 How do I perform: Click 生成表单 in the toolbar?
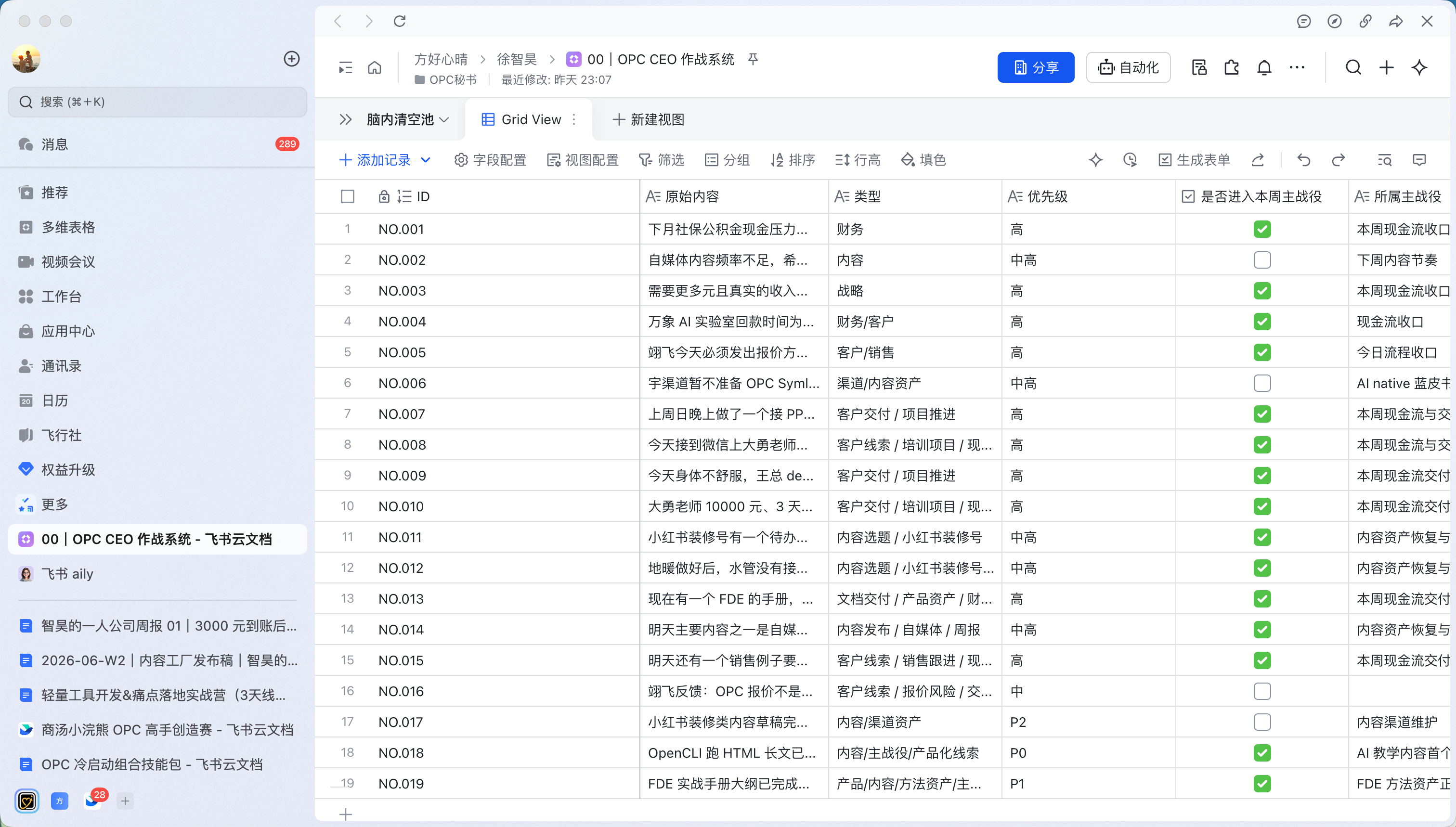pos(1194,160)
